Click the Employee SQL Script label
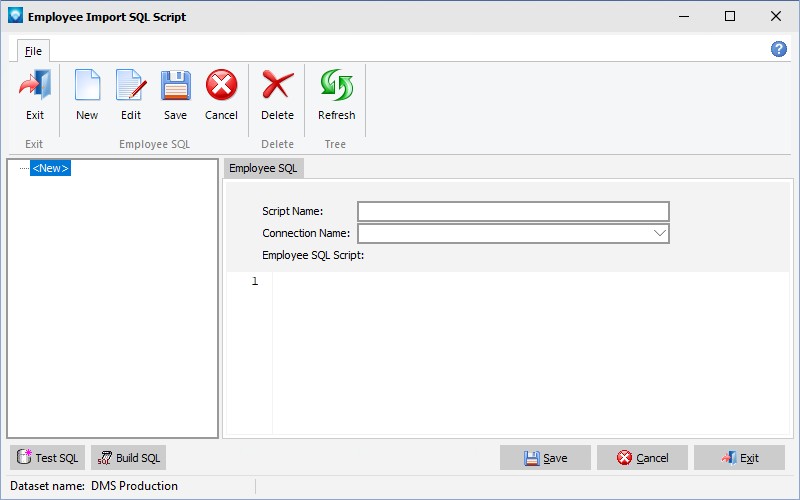The height and width of the screenshot is (500, 800). pos(313,255)
